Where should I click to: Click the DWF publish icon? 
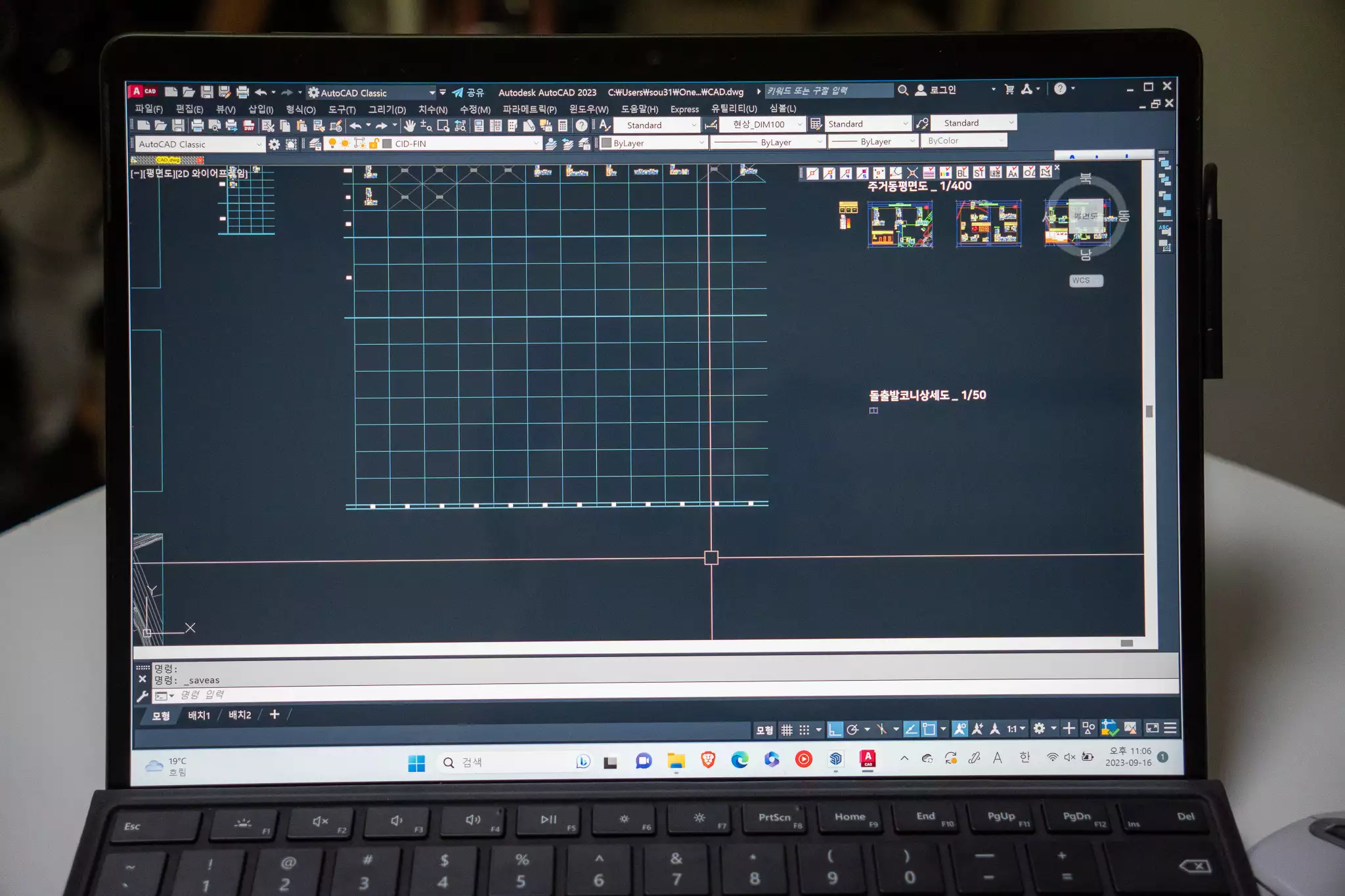249,126
